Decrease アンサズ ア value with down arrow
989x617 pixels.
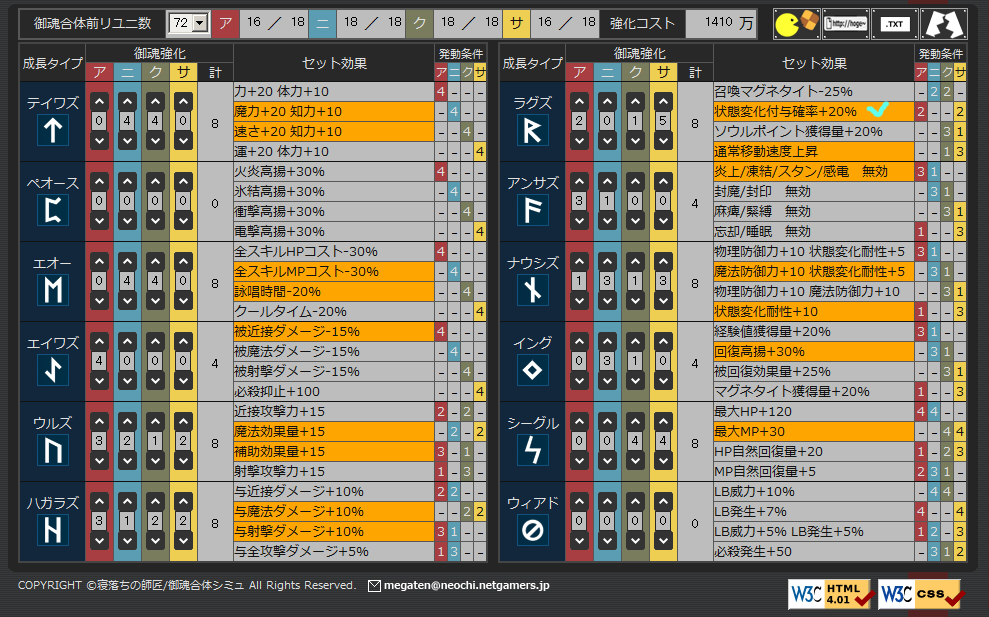(579, 220)
